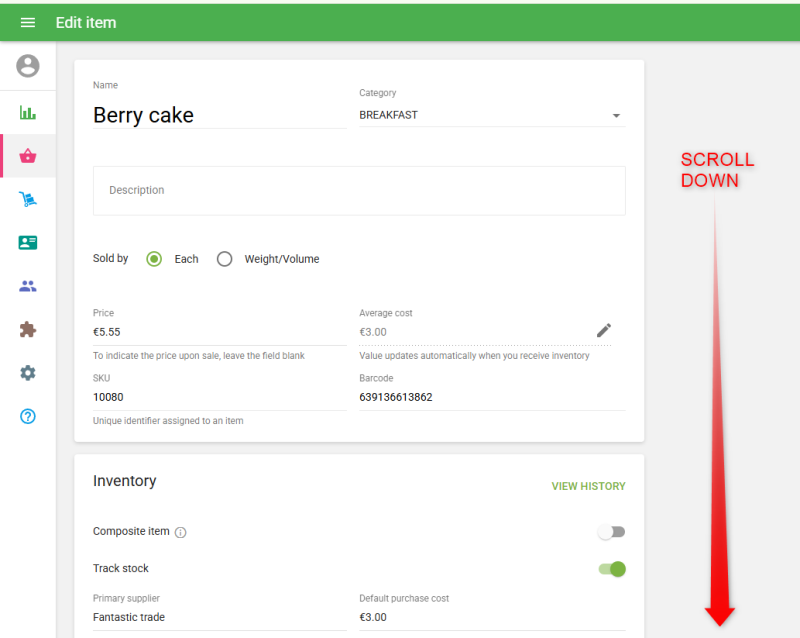Click into the Description text field

pyautogui.click(x=359, y=191)
